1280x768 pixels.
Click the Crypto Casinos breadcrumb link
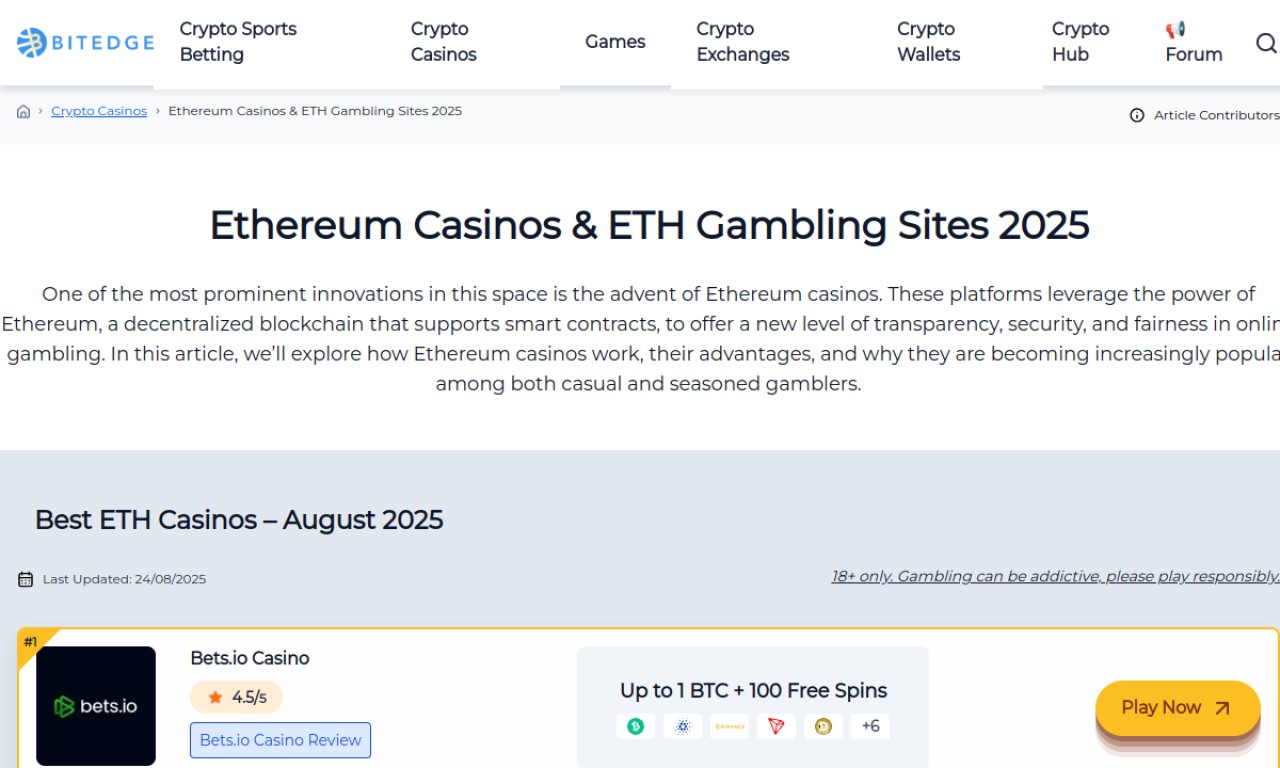[x=99, y=111]
